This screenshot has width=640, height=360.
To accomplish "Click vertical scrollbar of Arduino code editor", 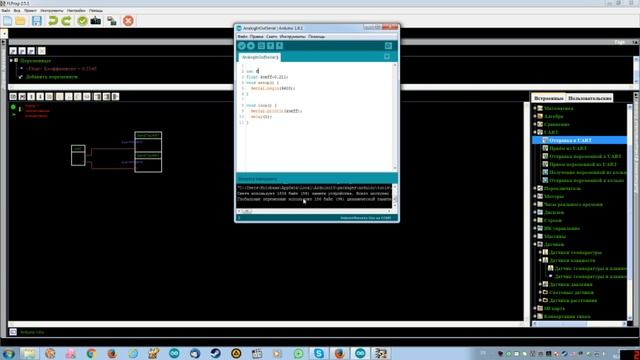I will (x=395, y=116).
